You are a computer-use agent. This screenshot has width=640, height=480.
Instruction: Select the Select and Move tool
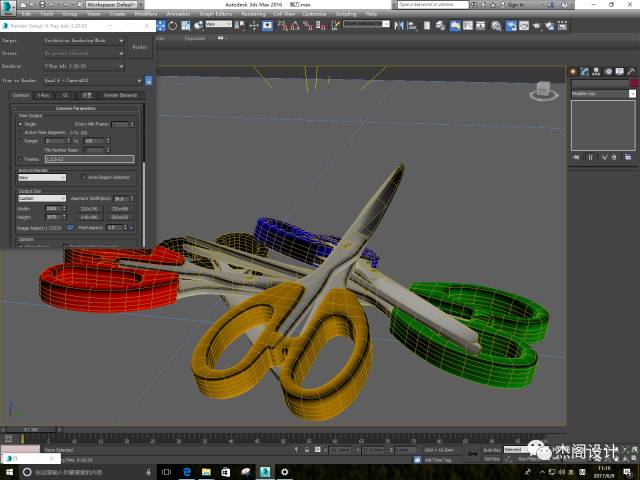click(161, 26)
